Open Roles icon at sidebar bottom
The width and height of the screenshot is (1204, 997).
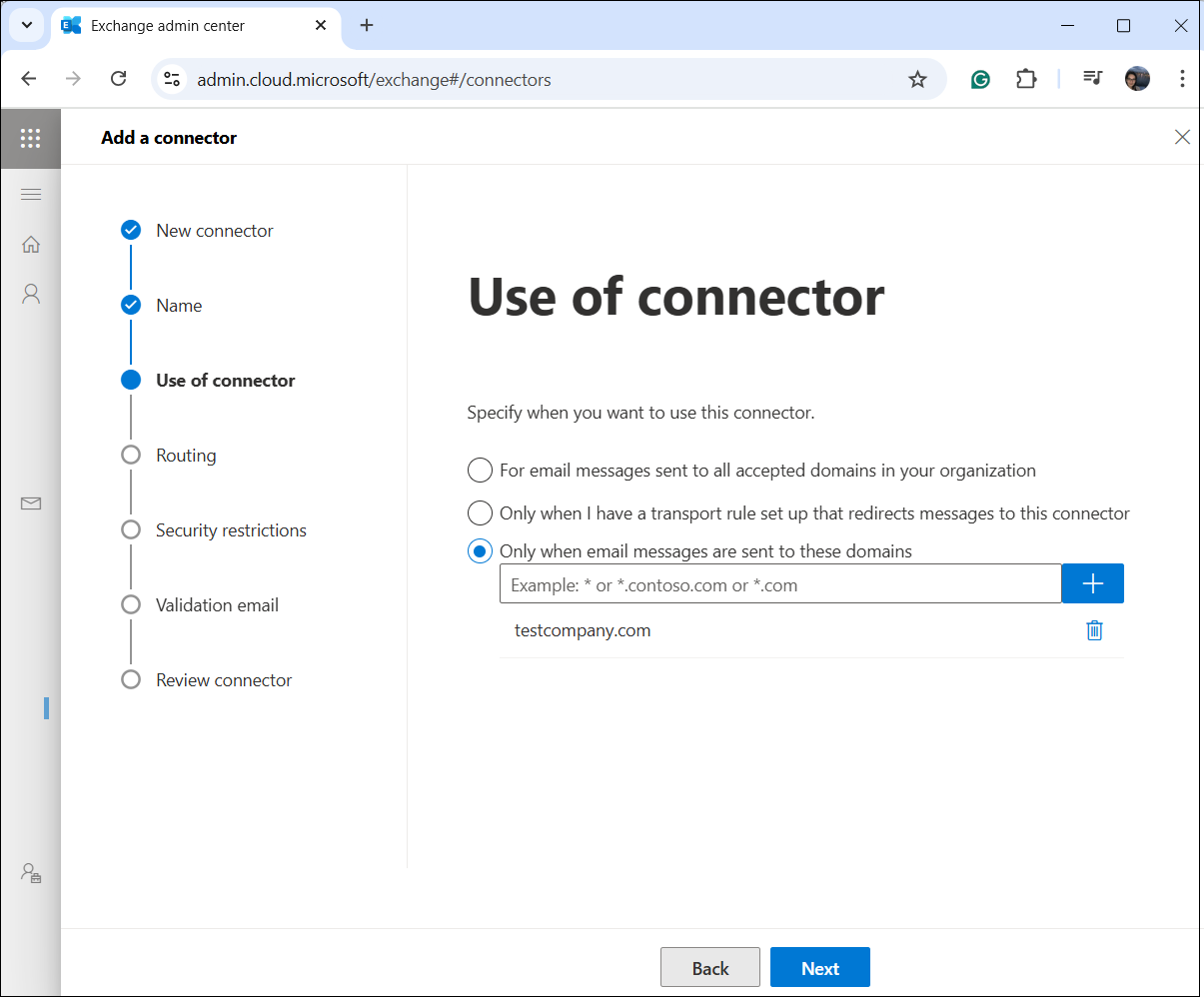tap(31, 872)
